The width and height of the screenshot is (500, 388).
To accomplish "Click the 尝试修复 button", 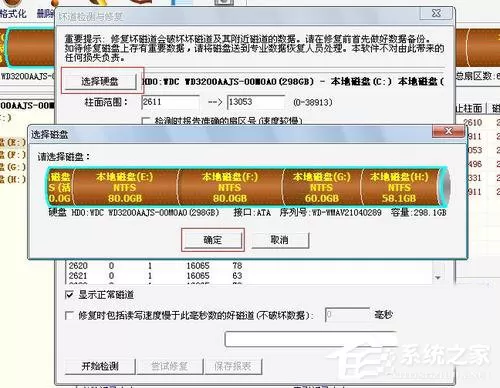I will coord(169,366).
